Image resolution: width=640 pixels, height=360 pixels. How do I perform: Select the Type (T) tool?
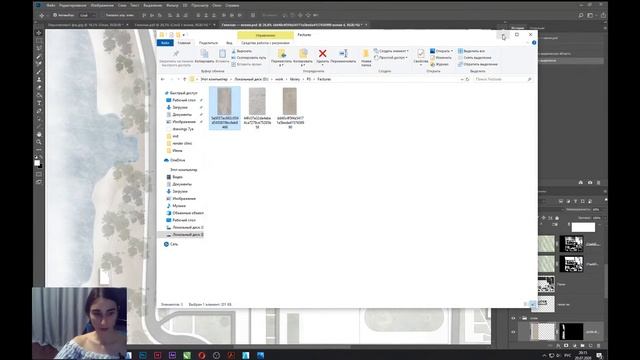tap(39, 103)
